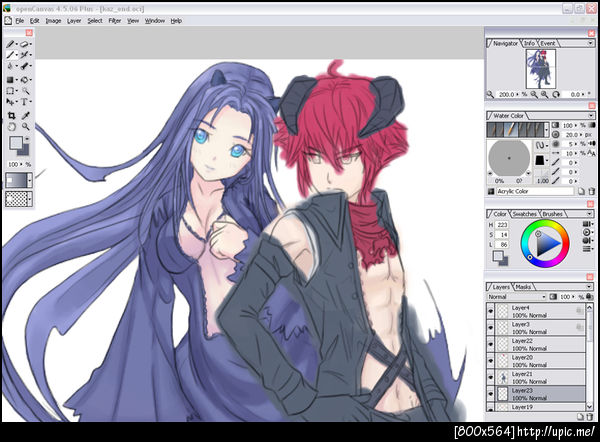This screenshot has height=442, width=600.
Task: Switch to the Brushes tab
Action: point(552,214)
